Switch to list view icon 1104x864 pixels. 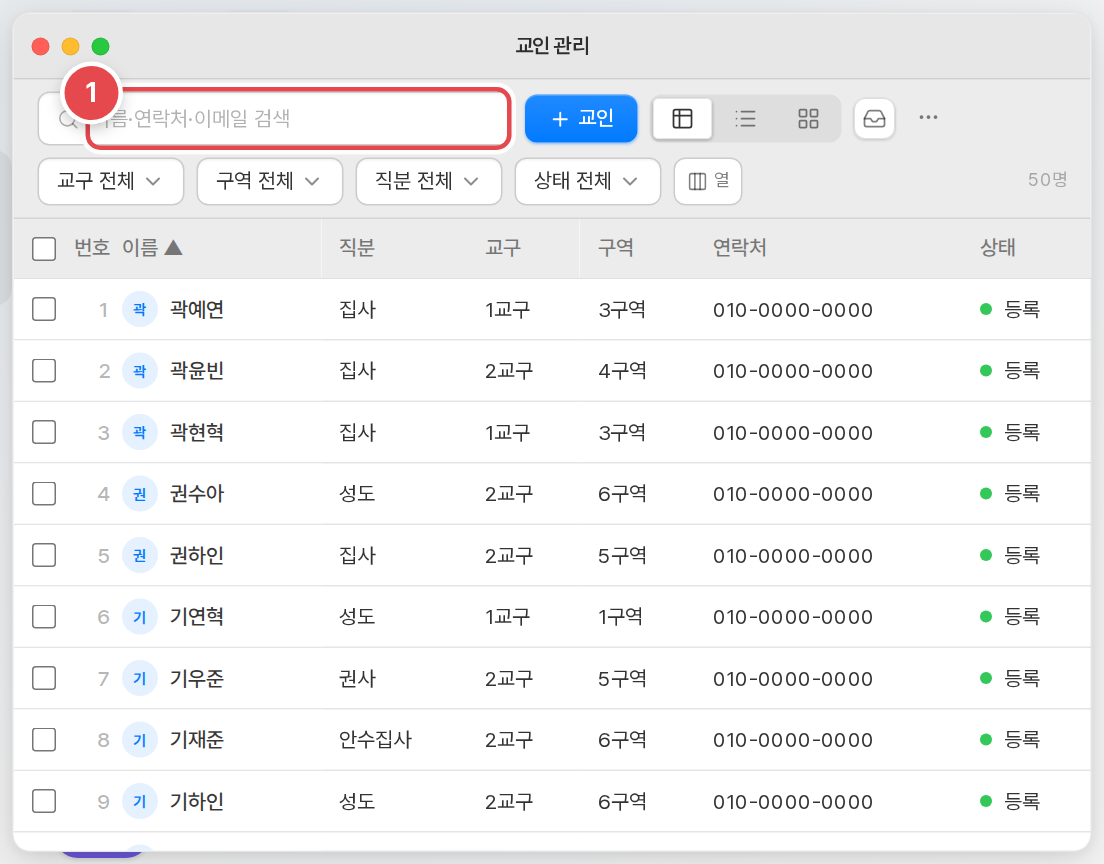click(x=745, y=118)
